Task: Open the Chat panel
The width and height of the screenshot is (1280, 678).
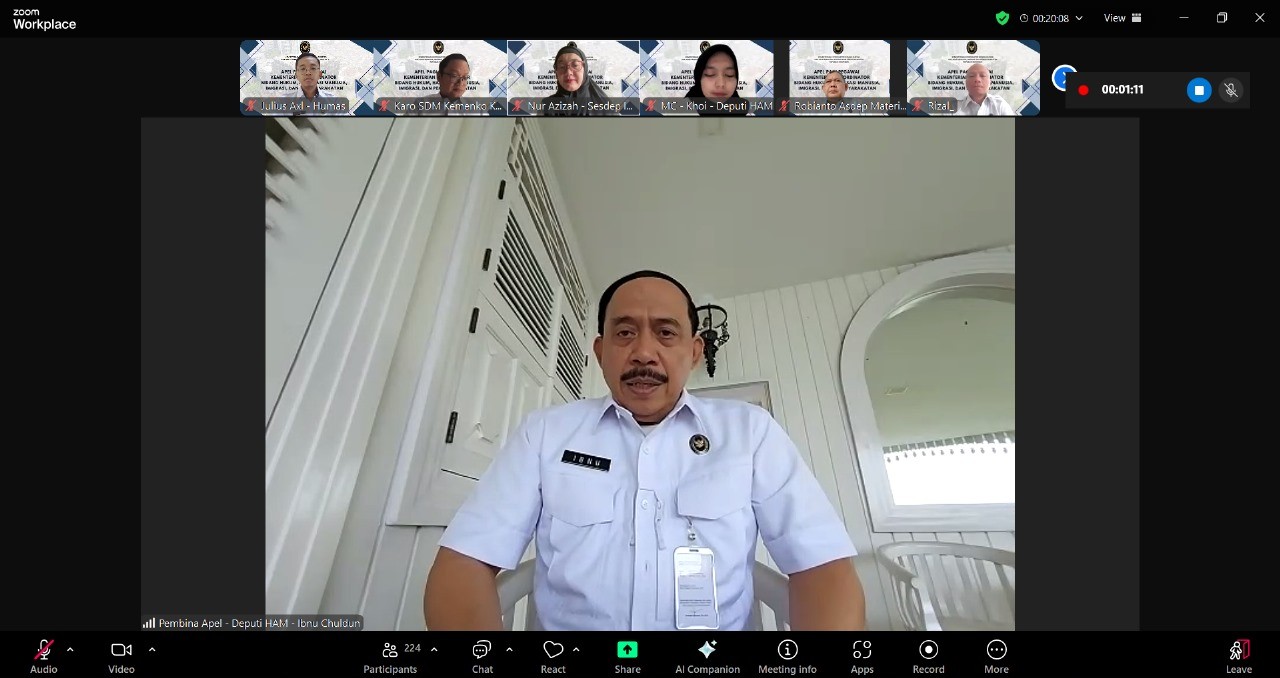Action: click(x=482, y=651)
